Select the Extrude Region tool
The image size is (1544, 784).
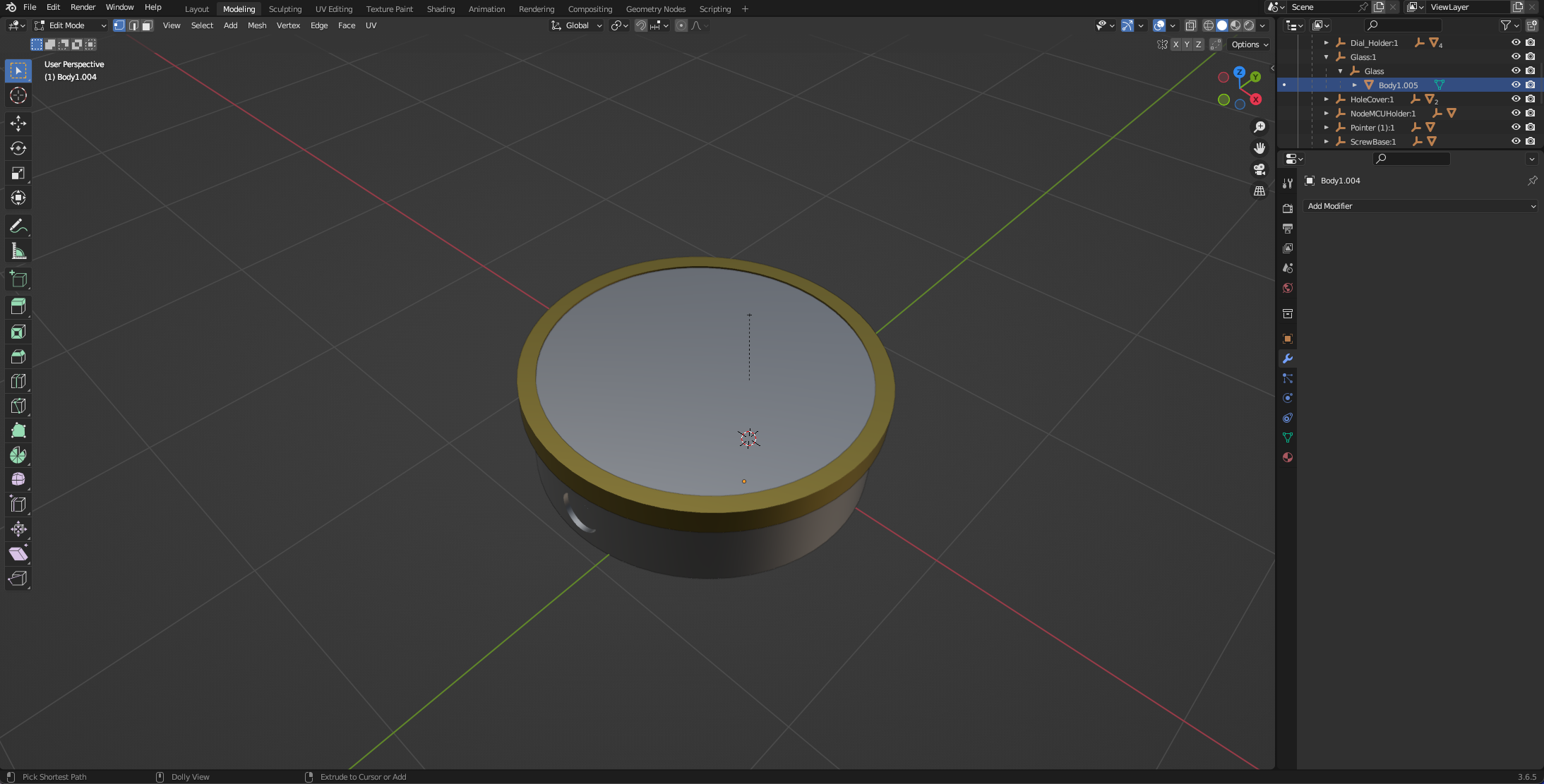[x=18, y=306]
